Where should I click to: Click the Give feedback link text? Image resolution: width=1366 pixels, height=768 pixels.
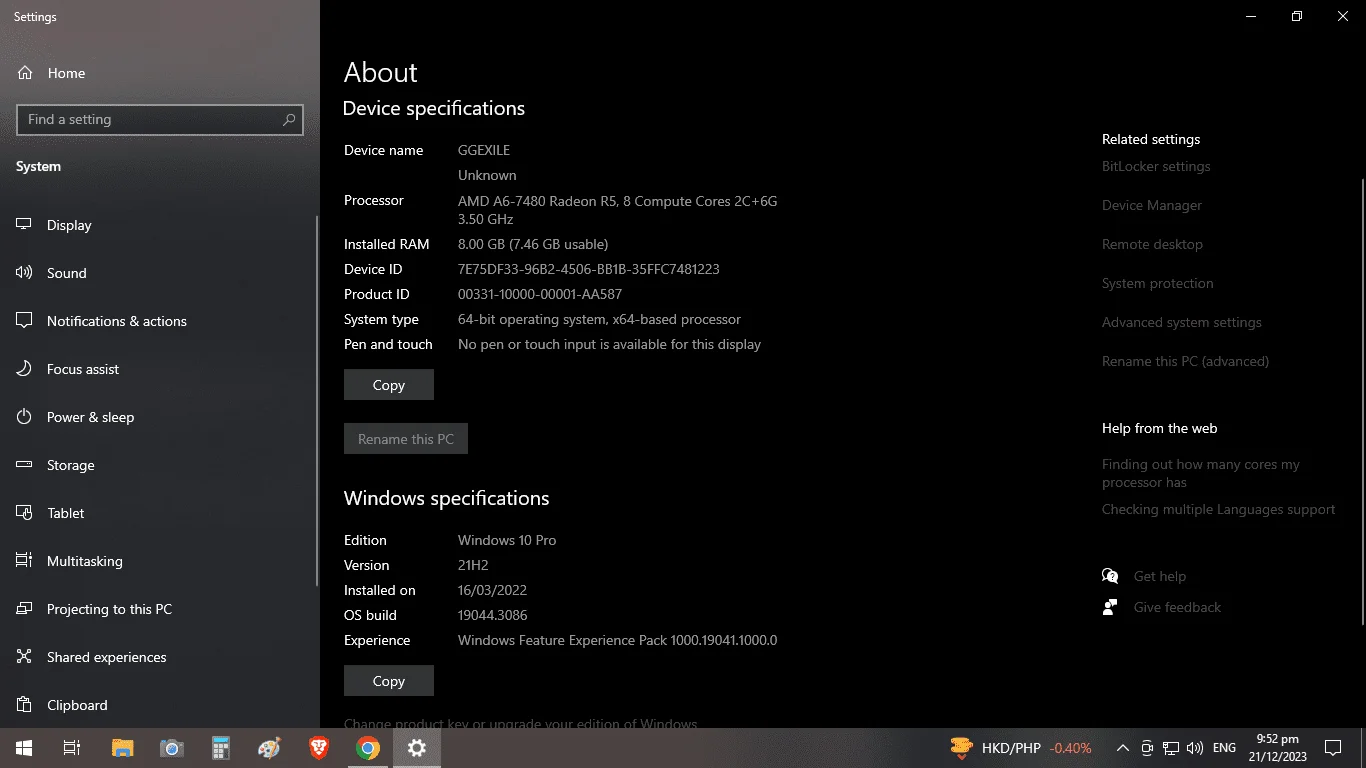tap(1177, 607)
